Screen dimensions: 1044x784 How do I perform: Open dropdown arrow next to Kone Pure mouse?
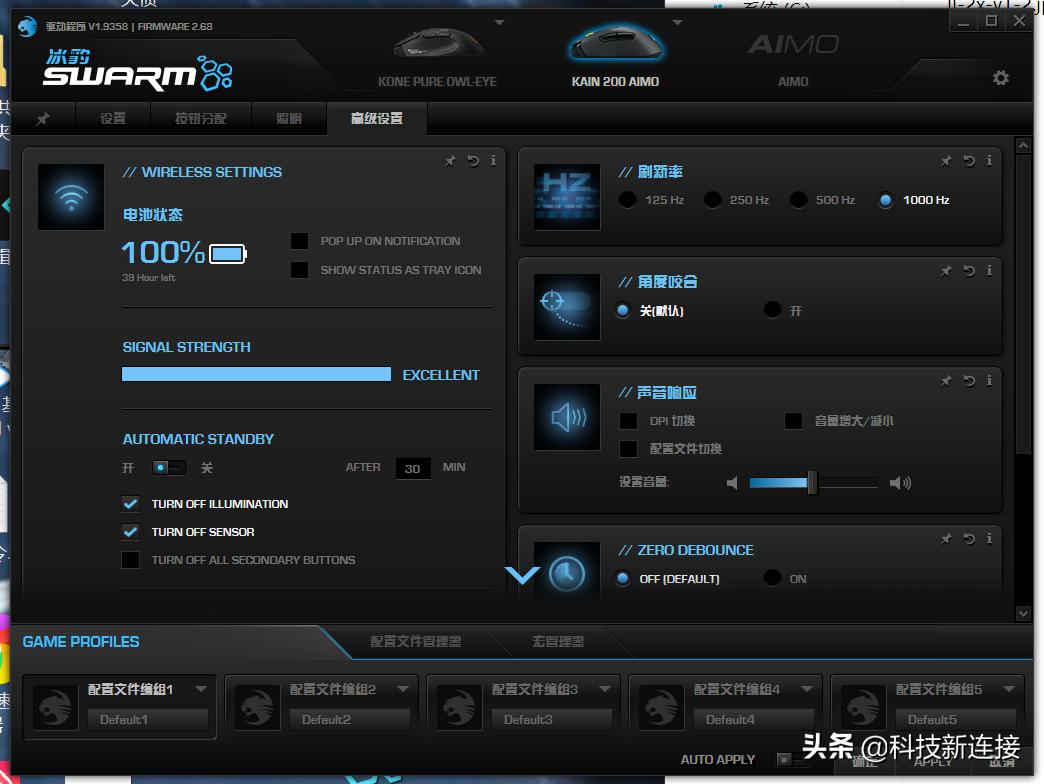click(499, 23)
